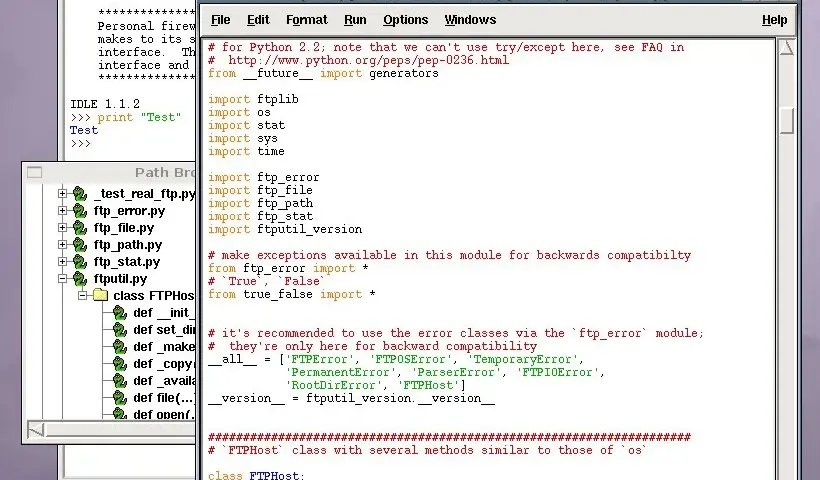Open the Options menu
The width and height of the screenshot is (820, 480).
click(405, 20)
